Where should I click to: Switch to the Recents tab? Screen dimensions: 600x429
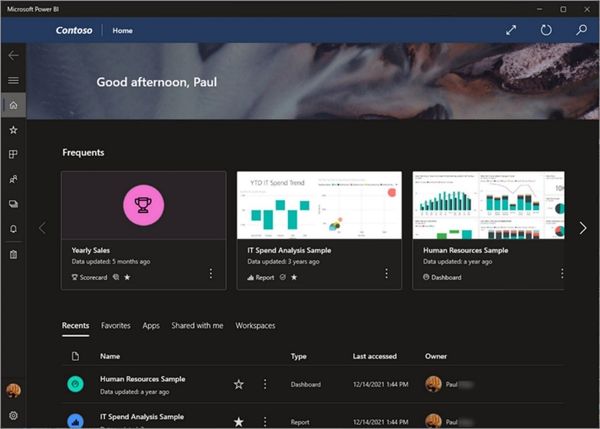tap(75, 326)
